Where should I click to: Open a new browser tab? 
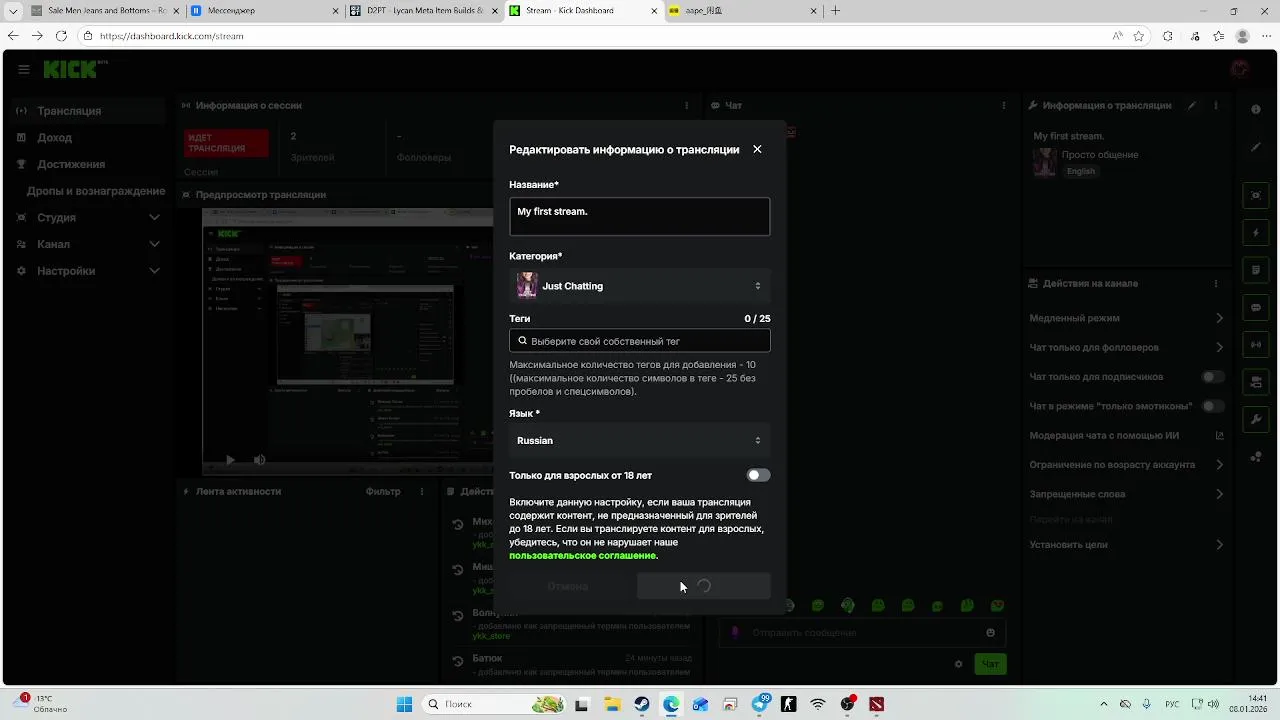(836, 10)
